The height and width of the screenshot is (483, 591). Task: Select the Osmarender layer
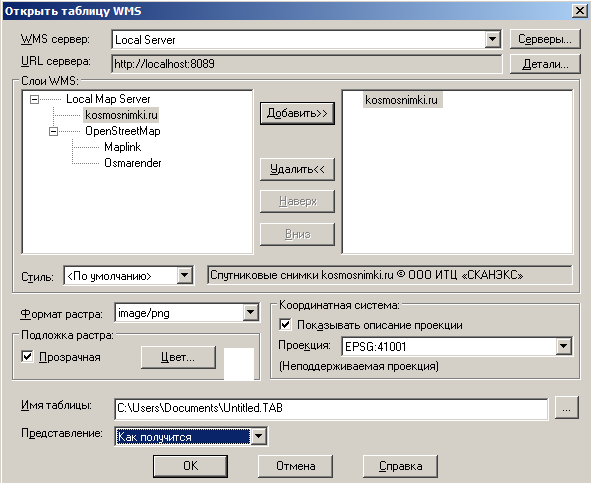[133, 163]
